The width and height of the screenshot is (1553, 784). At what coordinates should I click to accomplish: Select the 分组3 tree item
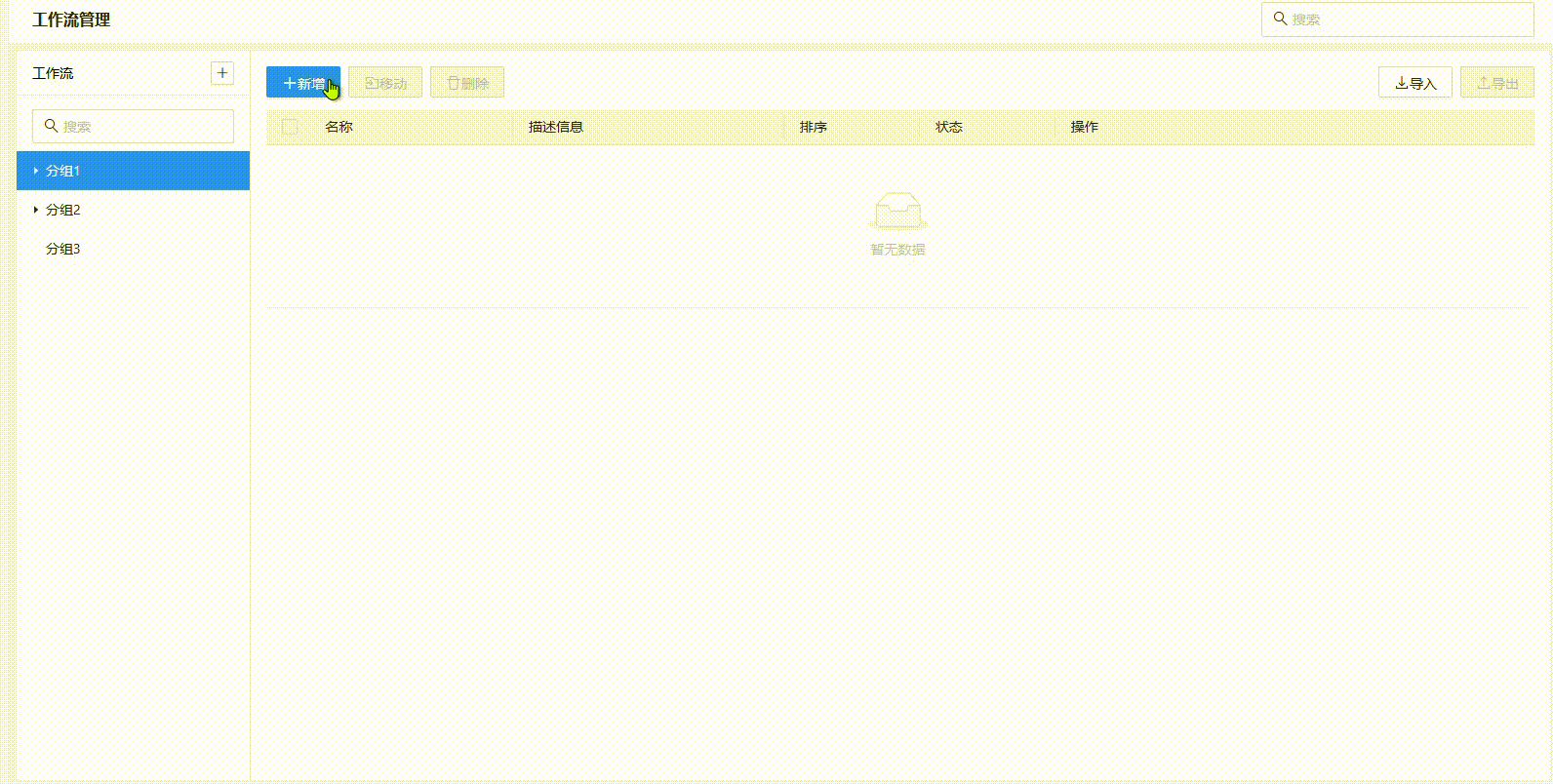tap(63, 249)
